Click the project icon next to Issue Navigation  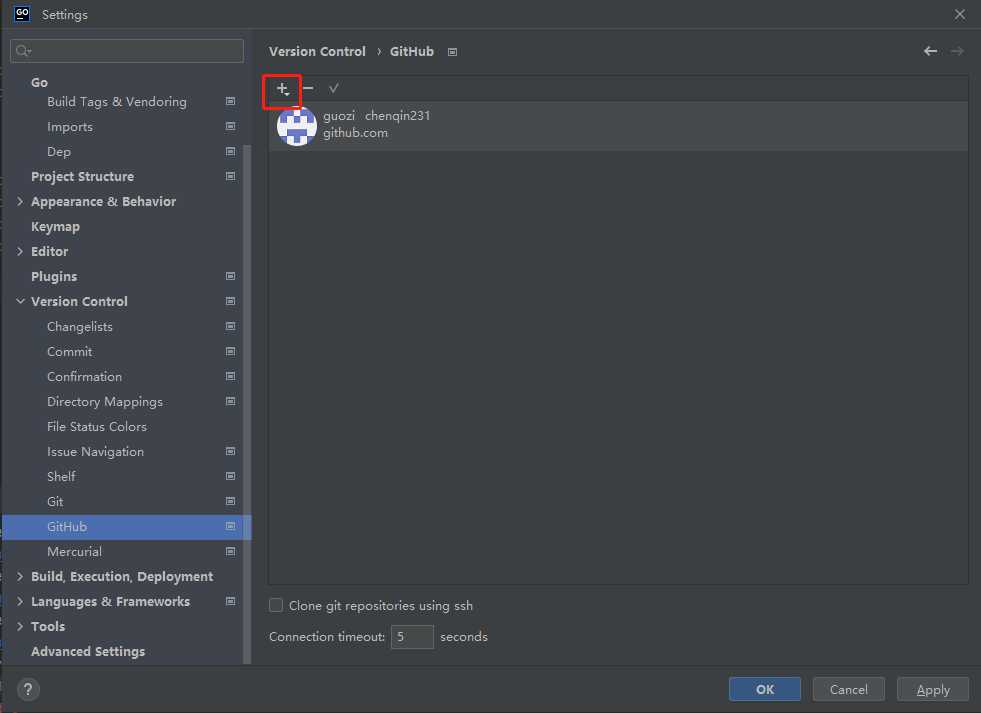(x=230, y=451)
